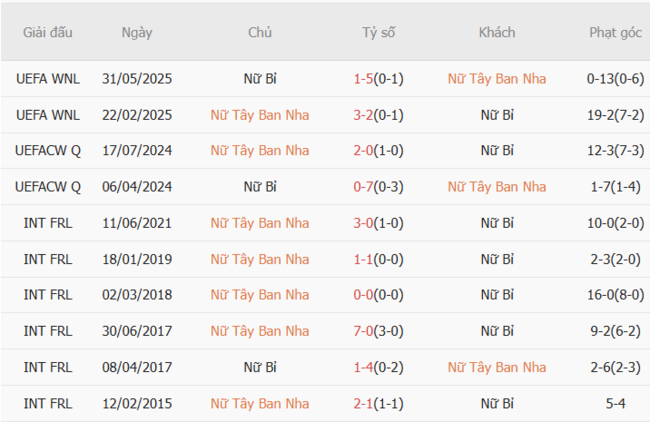Click the 16-0 corner kick result

[604, 295]
